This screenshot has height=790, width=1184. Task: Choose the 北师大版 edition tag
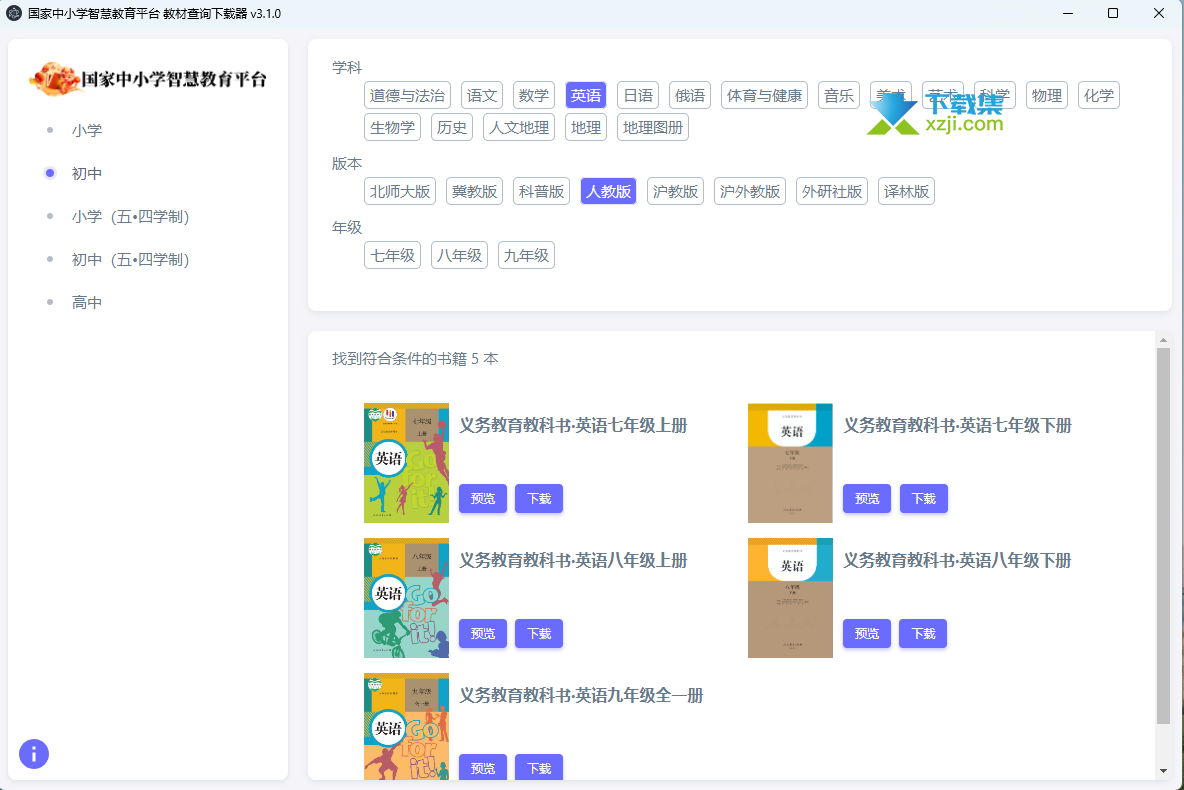(x=399, y=192)
